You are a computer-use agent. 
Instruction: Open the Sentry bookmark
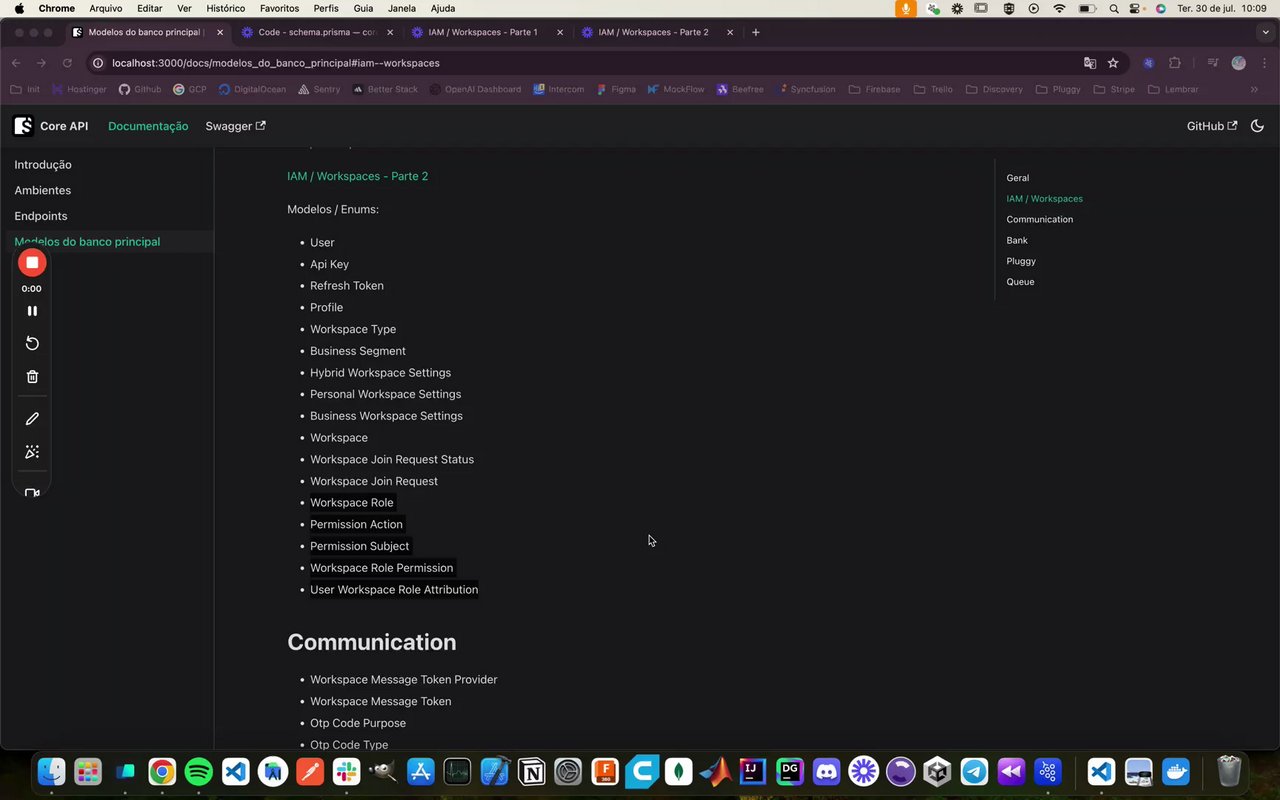tap(319, 89)
